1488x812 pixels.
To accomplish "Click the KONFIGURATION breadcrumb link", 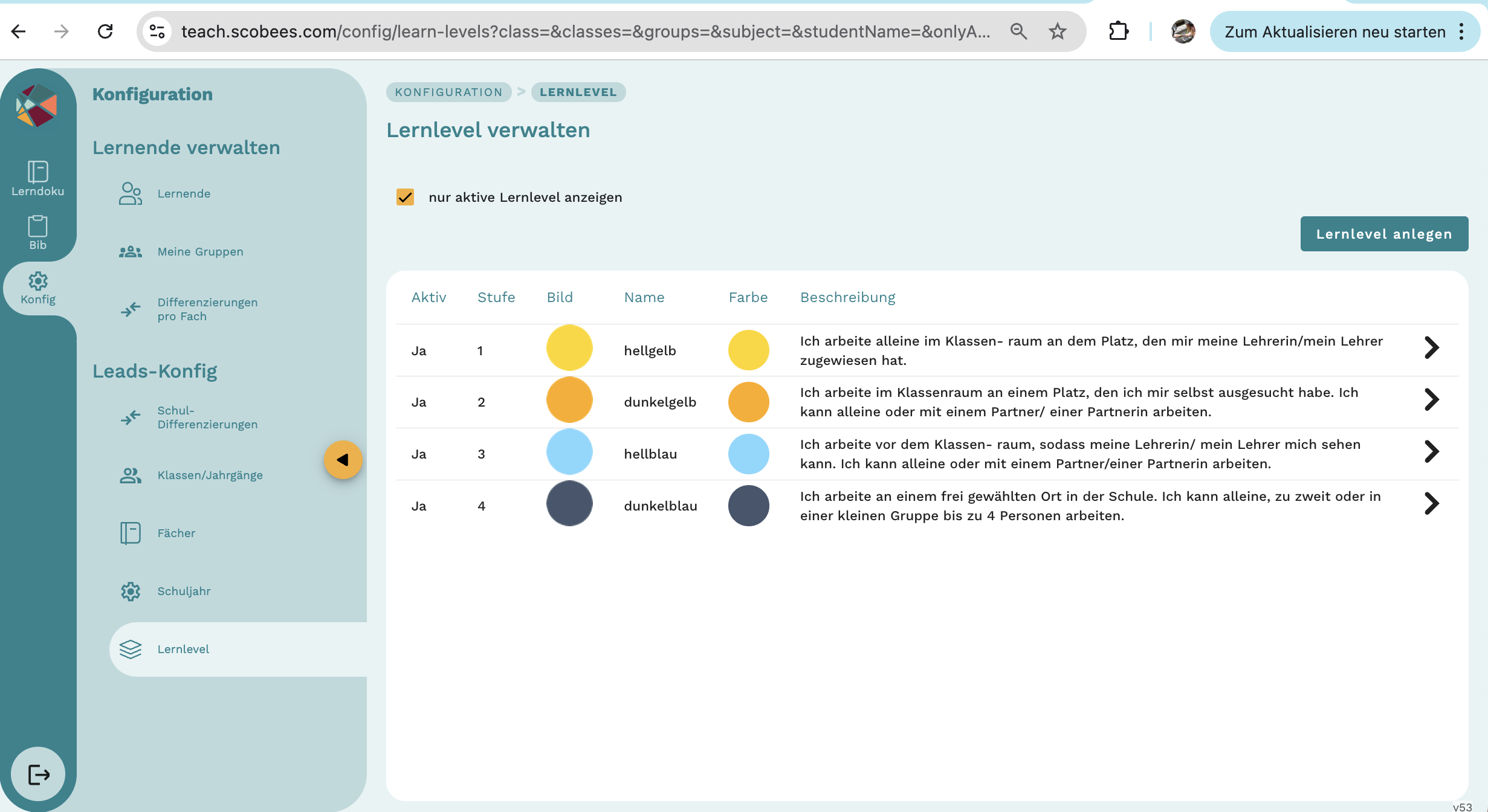I will (x=448, y=92).
